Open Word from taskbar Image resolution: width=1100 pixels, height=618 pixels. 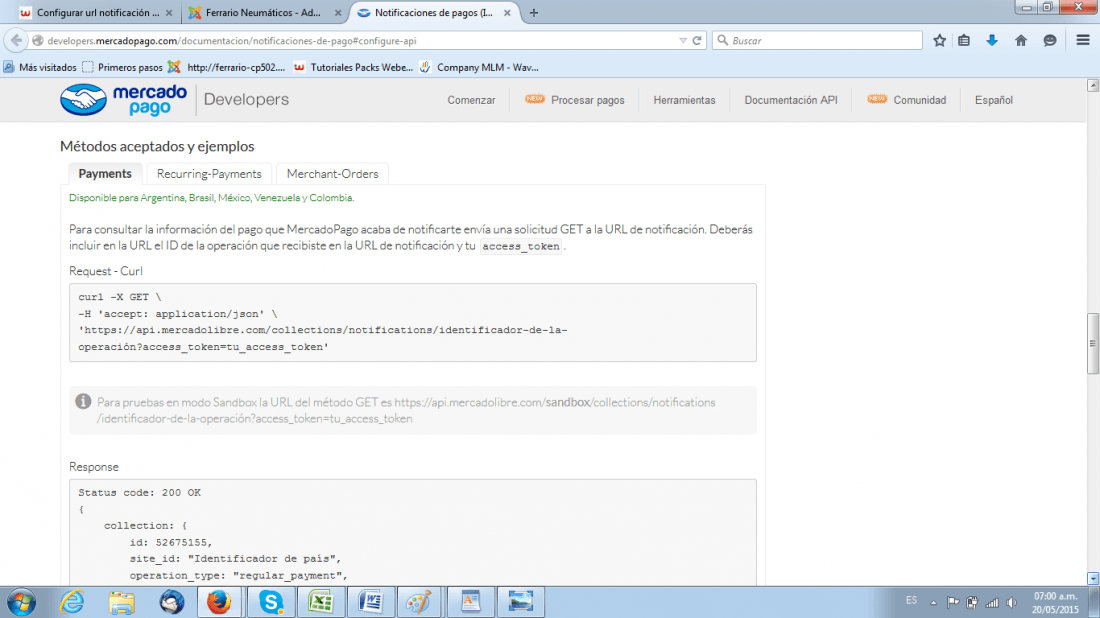coord(370,602)
